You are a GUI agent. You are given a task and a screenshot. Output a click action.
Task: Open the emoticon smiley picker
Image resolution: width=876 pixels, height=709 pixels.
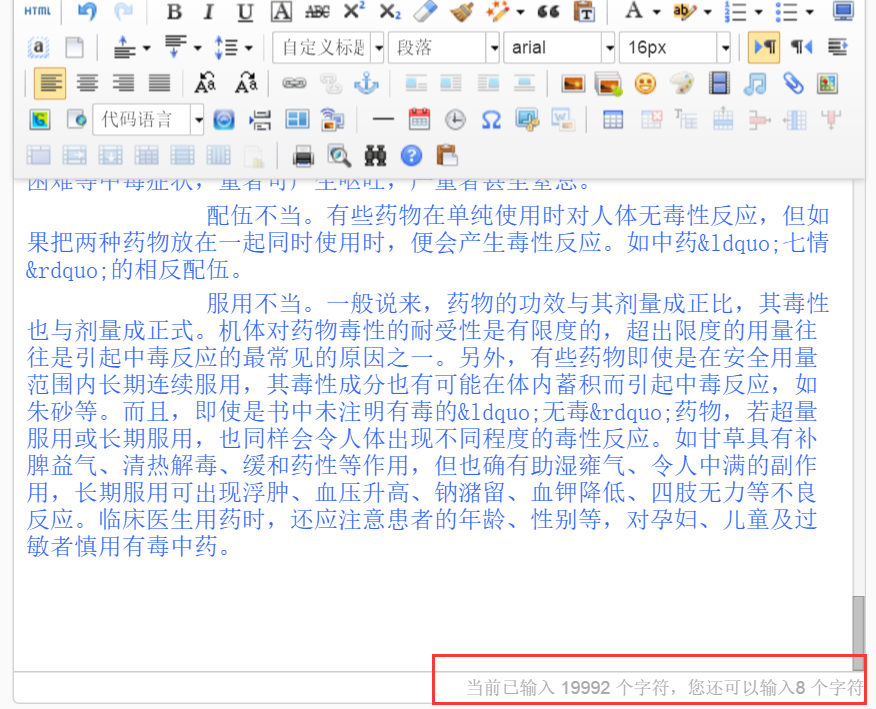645,84
